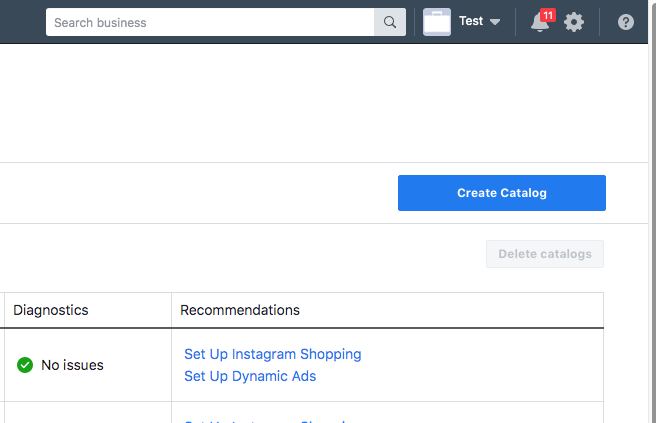Expand the Test business dropdown arrow
Screen dimensions: 656x423
[495, 22]
